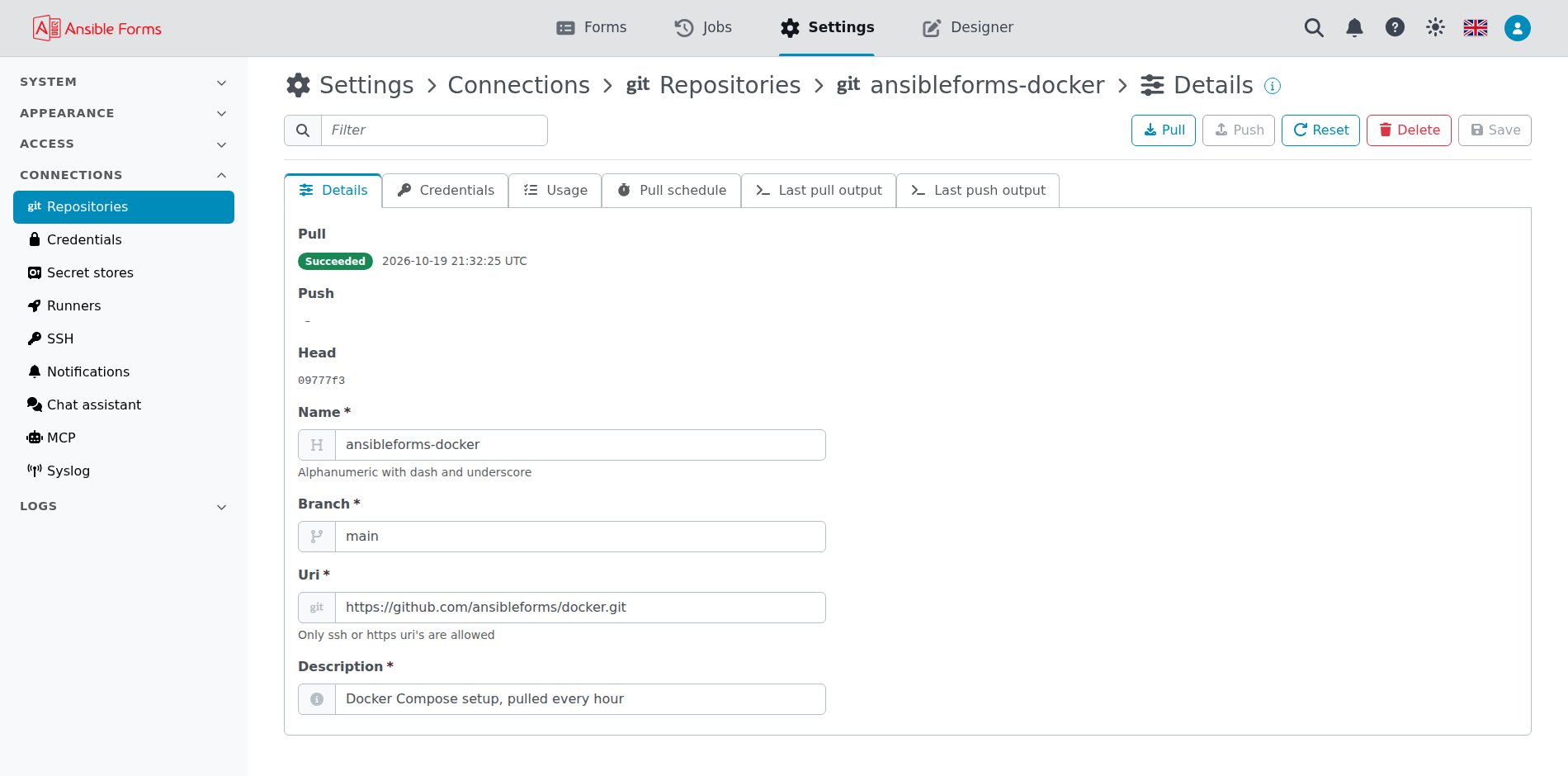Click the red Delete button
The height and width of the screenshot is (776, 1568).
tap(1409, 130)
